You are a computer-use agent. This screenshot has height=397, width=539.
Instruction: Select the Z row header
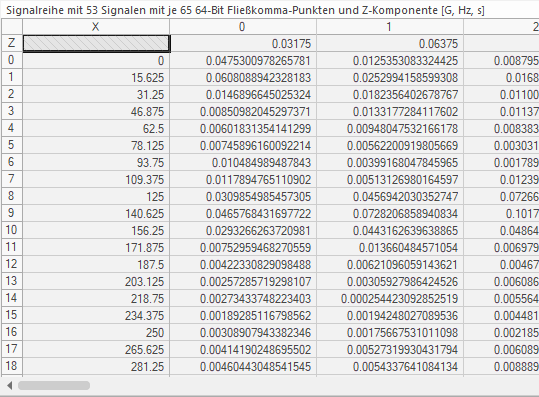point(11,43)
